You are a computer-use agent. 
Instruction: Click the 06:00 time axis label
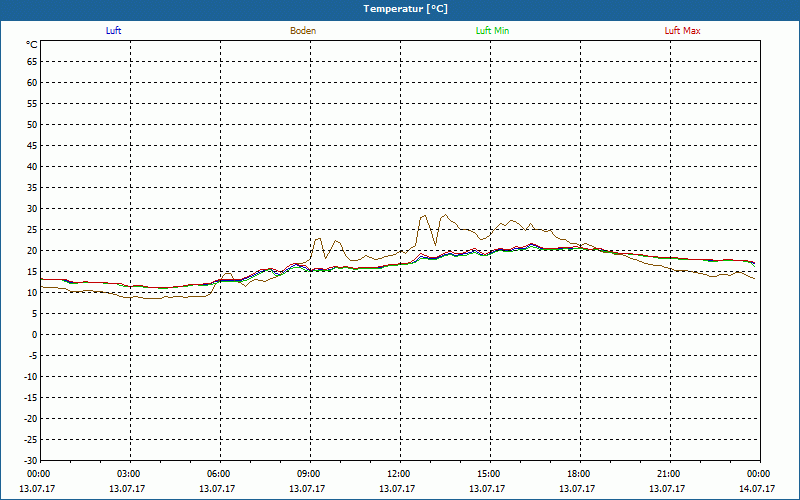(x=220, y=474)
